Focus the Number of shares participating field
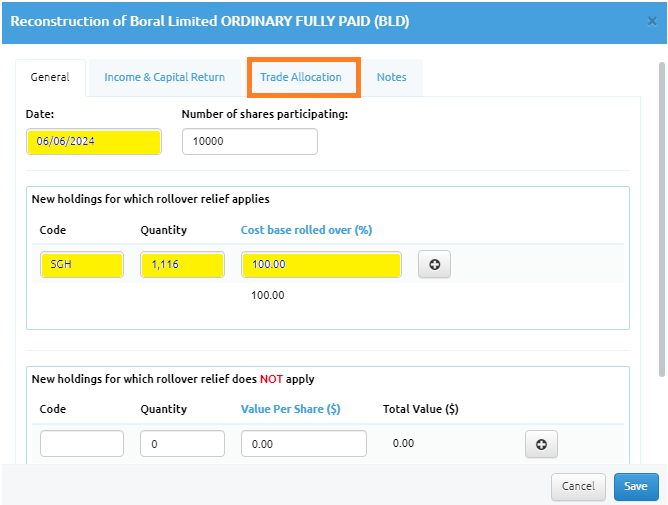This screenshot has width=668, height=505. [x=249, y=142]
